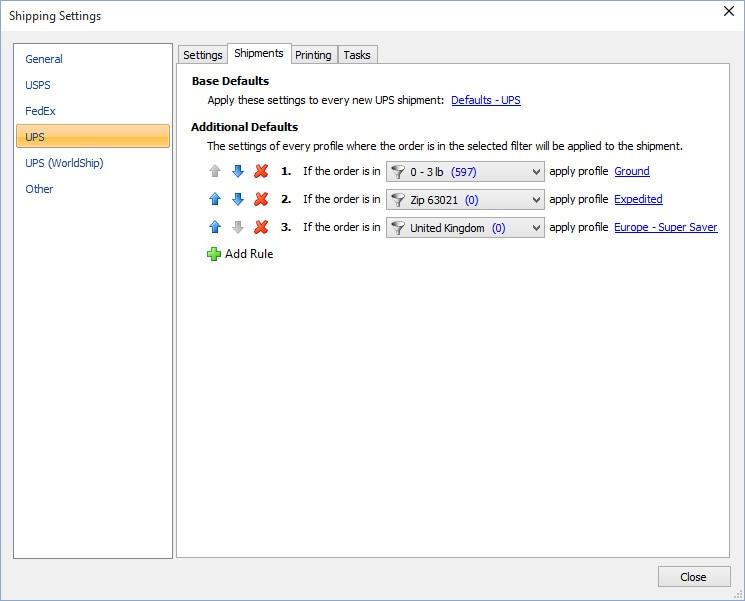Open the Europe - Super Saver profile link
The width and height of the screenshot is (745, 601).
666,227
